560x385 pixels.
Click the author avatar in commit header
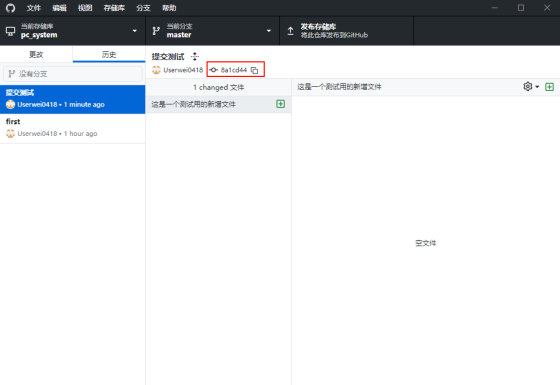[156, 70]
